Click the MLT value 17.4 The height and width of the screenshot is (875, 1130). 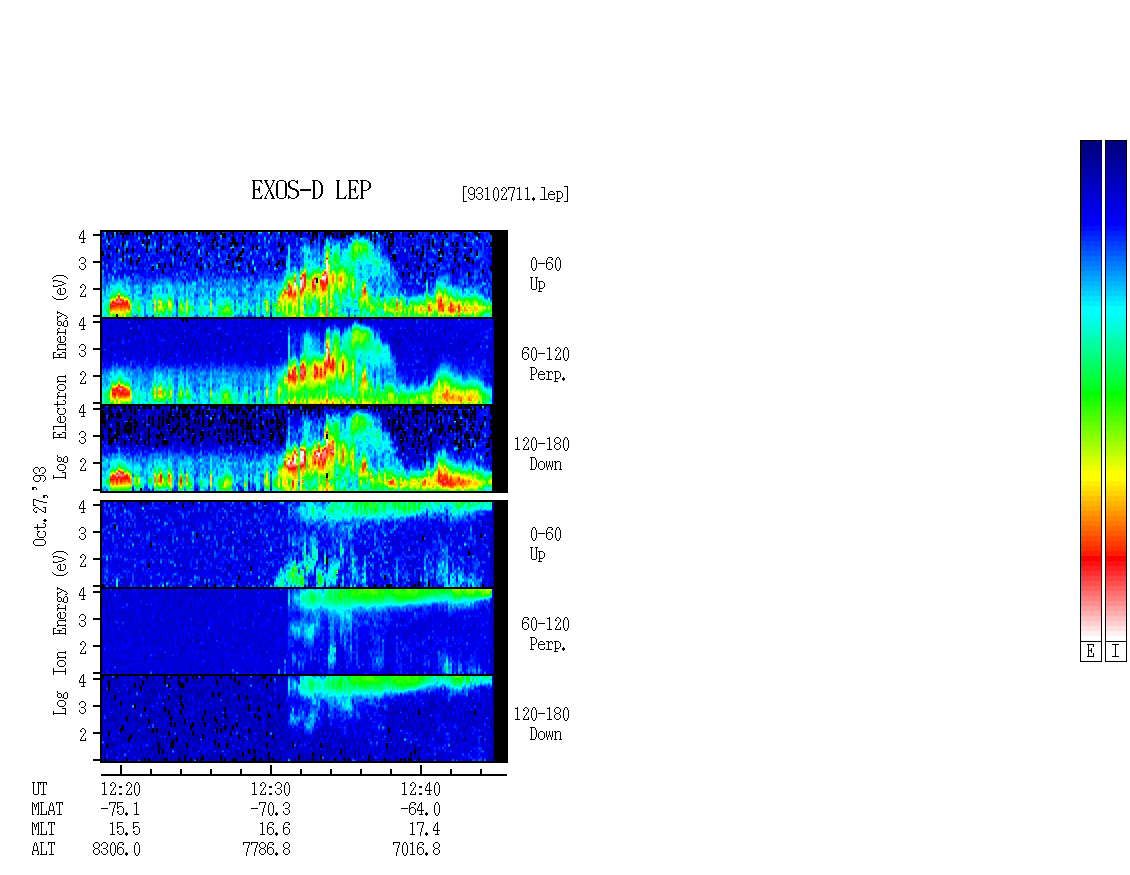pos(424,830)
